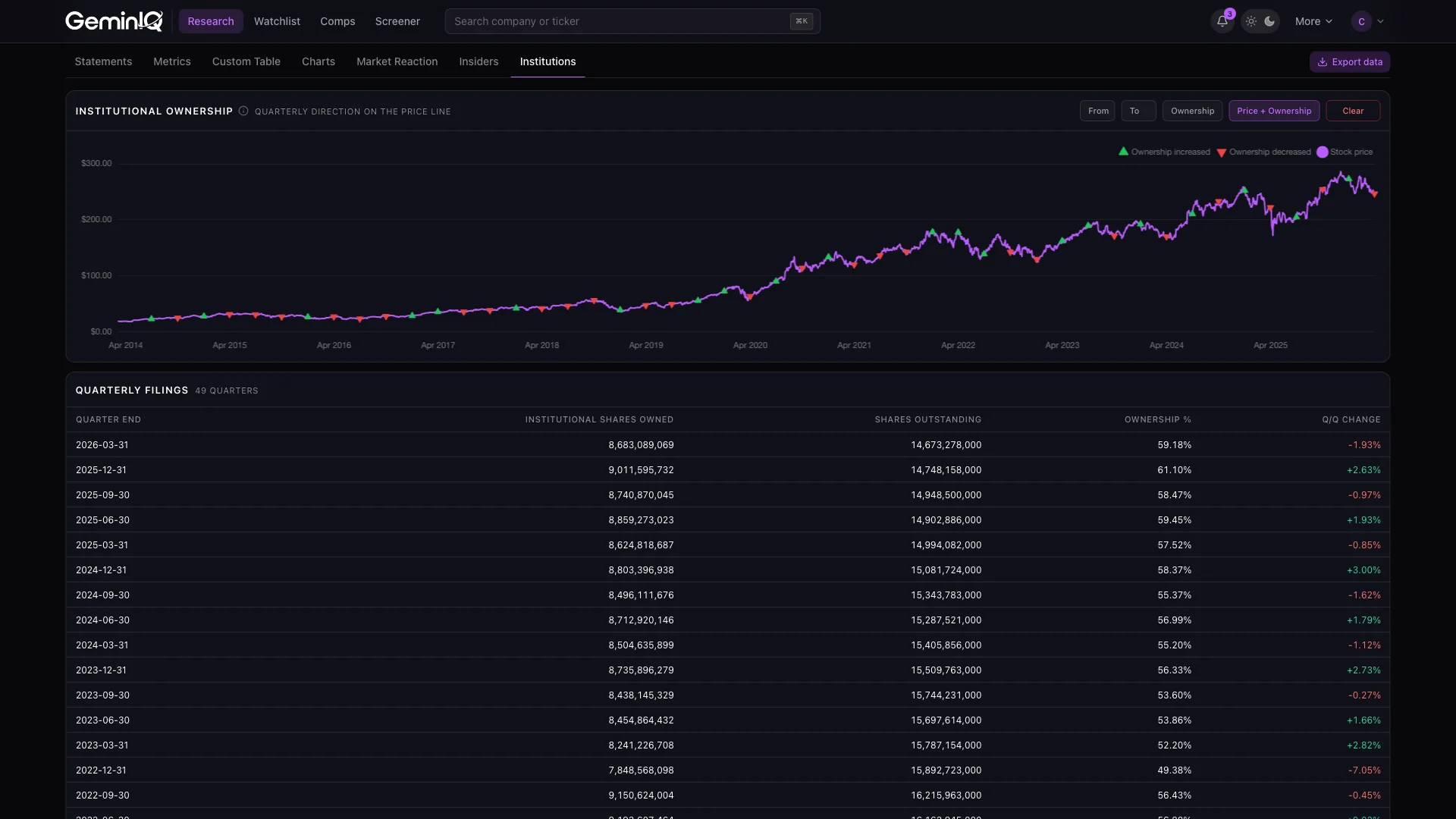This screenshot has width=1456, height=819.
Task: Expand the More menu
Action: point(1313,21)
